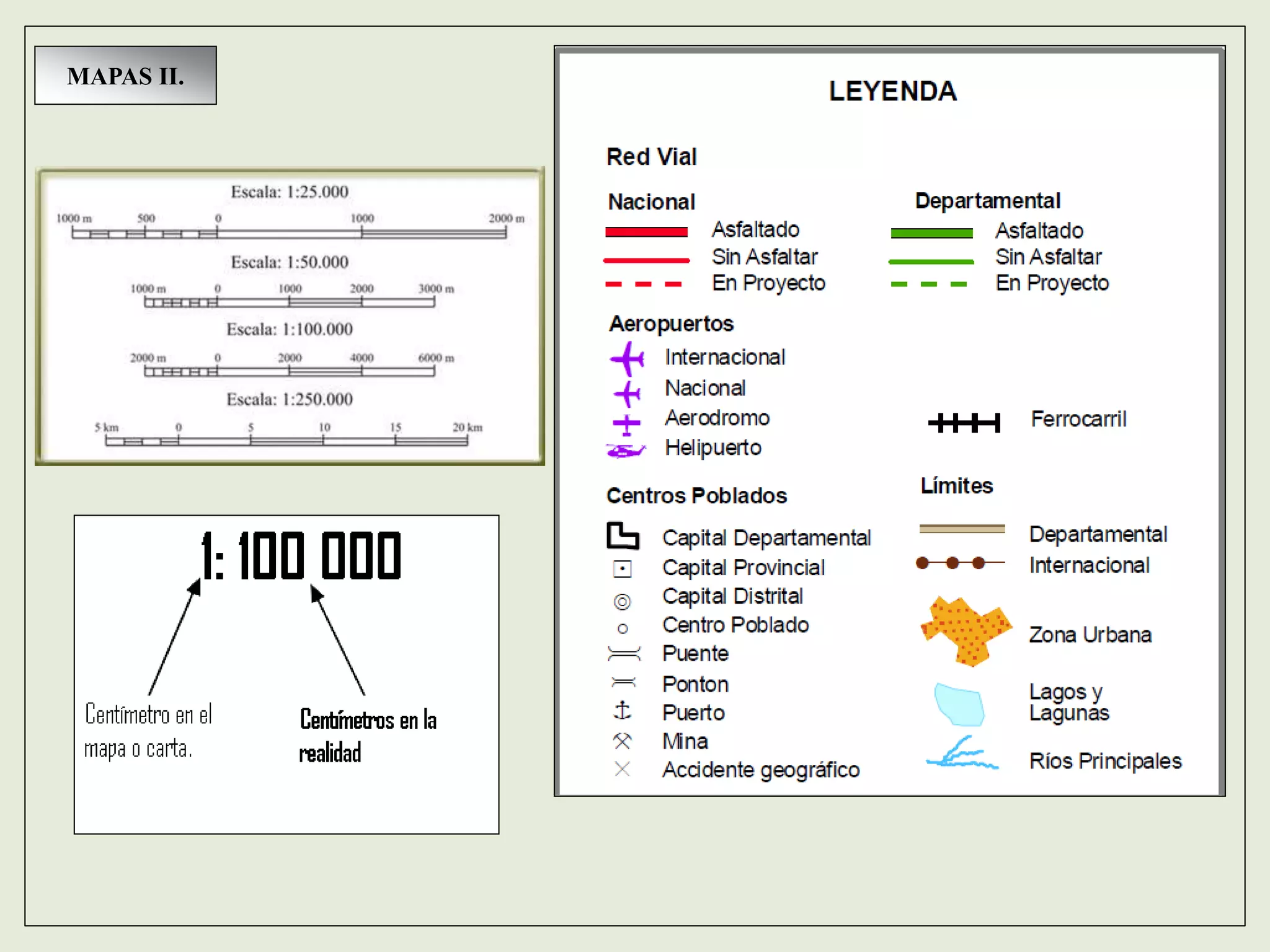The image size is (1270, 952).
Task: Click the Lagos y Lagunas blue shape
Action: click(959, 704)
